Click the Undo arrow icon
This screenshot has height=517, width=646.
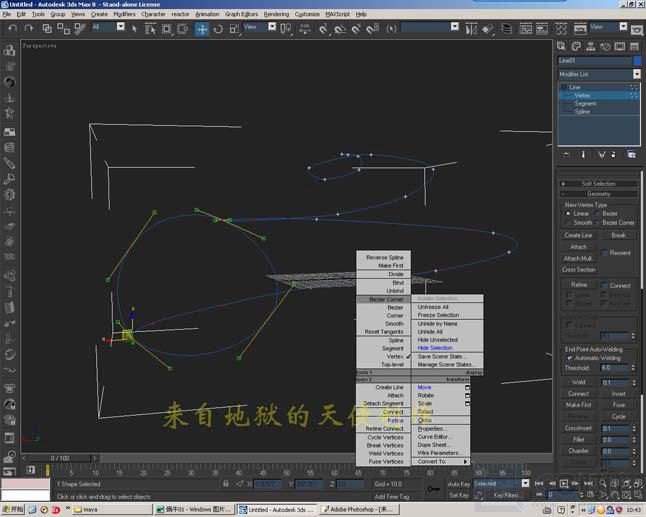13,28
